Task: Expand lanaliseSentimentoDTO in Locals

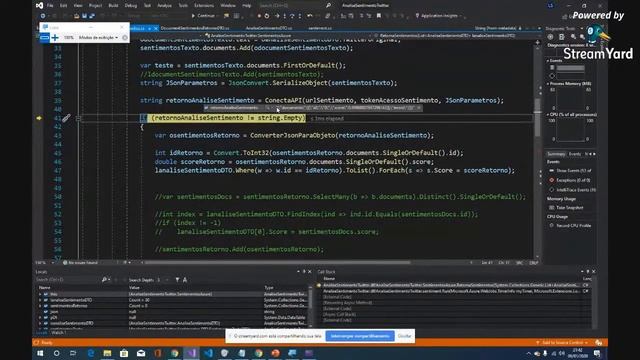Action: click(40, 300)
